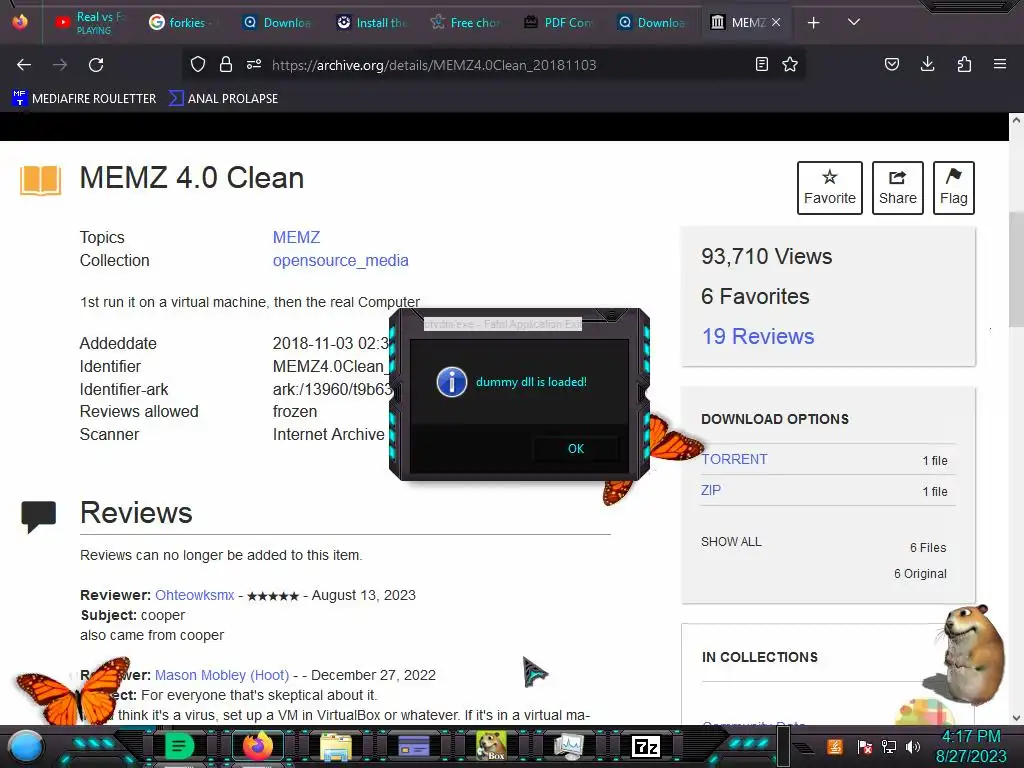Open 7-Zip from the taskbar
Screen dimensions: 1024x768
tap(646, 746)
